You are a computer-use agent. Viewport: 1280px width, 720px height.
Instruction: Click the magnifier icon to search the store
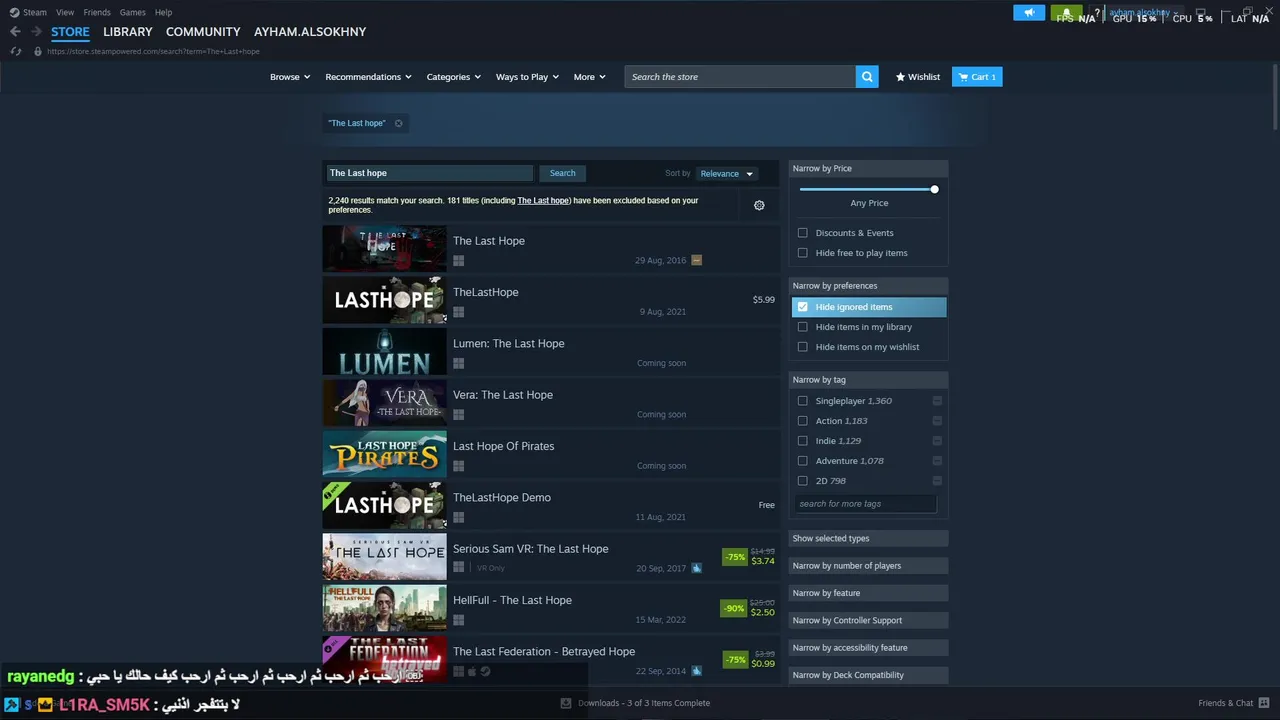(867, 77)
